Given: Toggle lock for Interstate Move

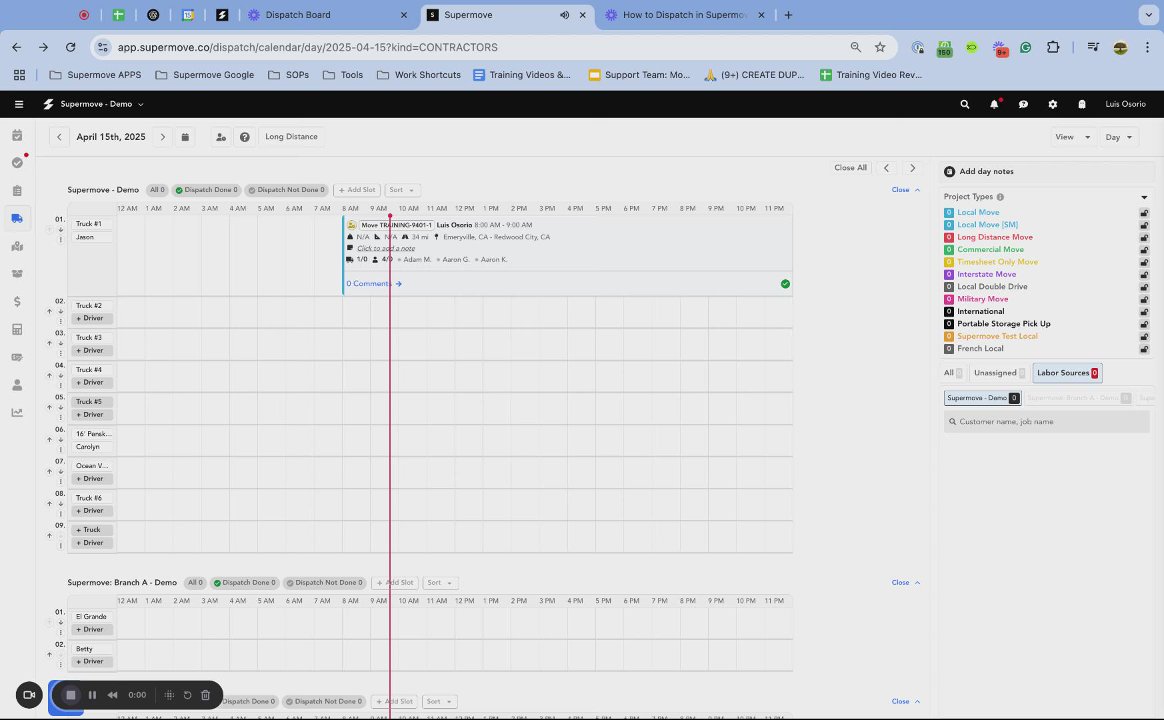Looking at the screenshot, I should pos(1144,275).
